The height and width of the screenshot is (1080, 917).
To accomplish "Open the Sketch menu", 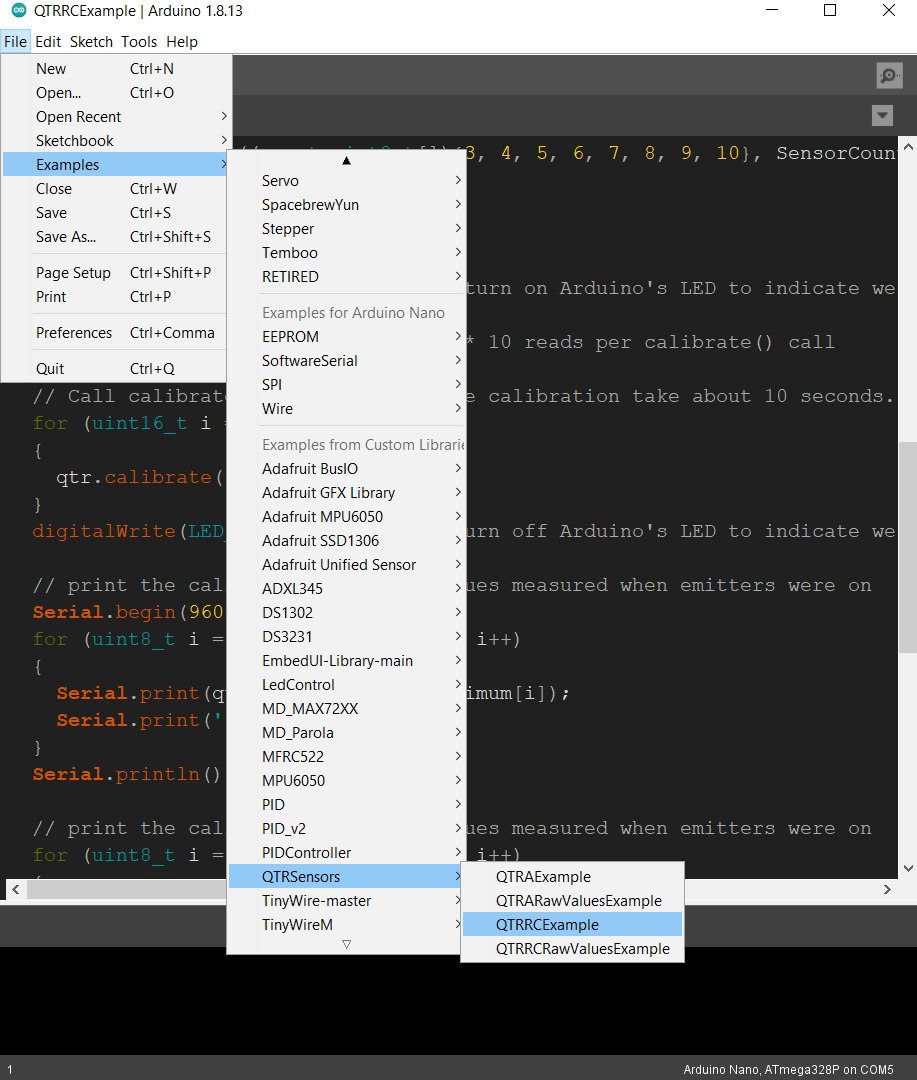I will 91,41.
